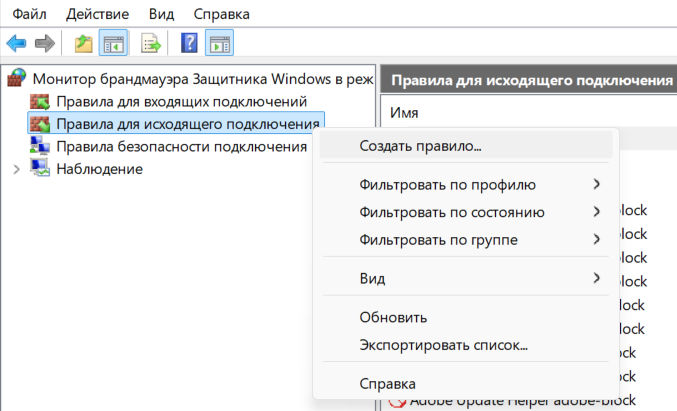677x411 pixels.
Task: Click the Forward arrow toolbar icon
Action: coord(44,43)
